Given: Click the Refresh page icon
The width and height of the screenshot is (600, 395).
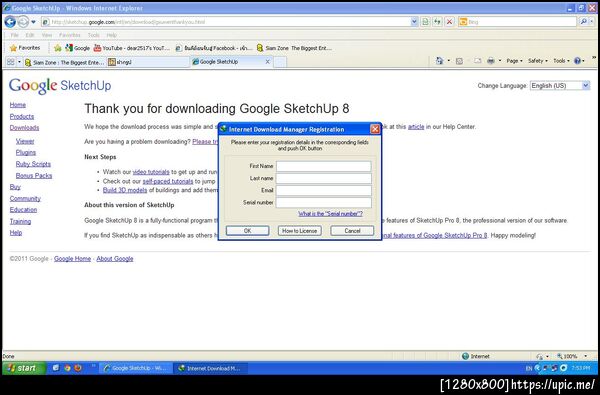Looking at the screenshot, I should [x=437, y=22].
